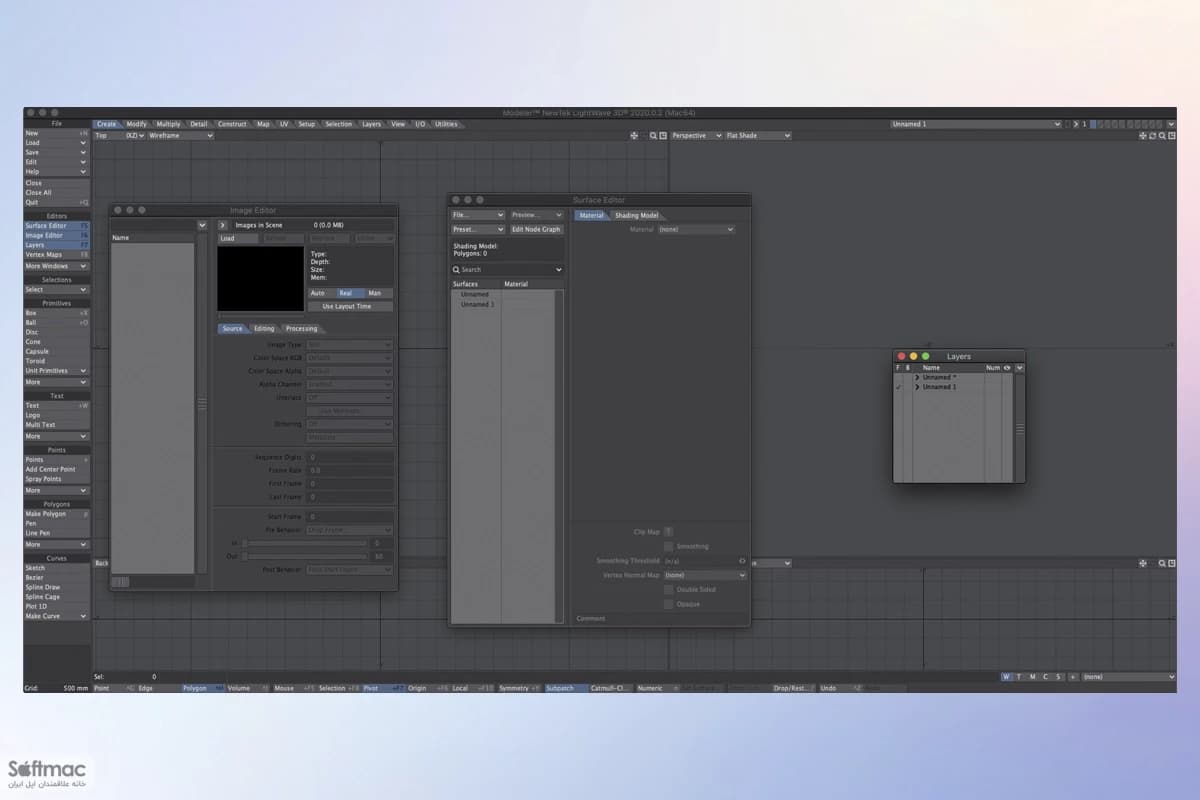Open the Perspective view type dropdown
The width and height of the screenshot is (1200, 800).
click(696, 135)
